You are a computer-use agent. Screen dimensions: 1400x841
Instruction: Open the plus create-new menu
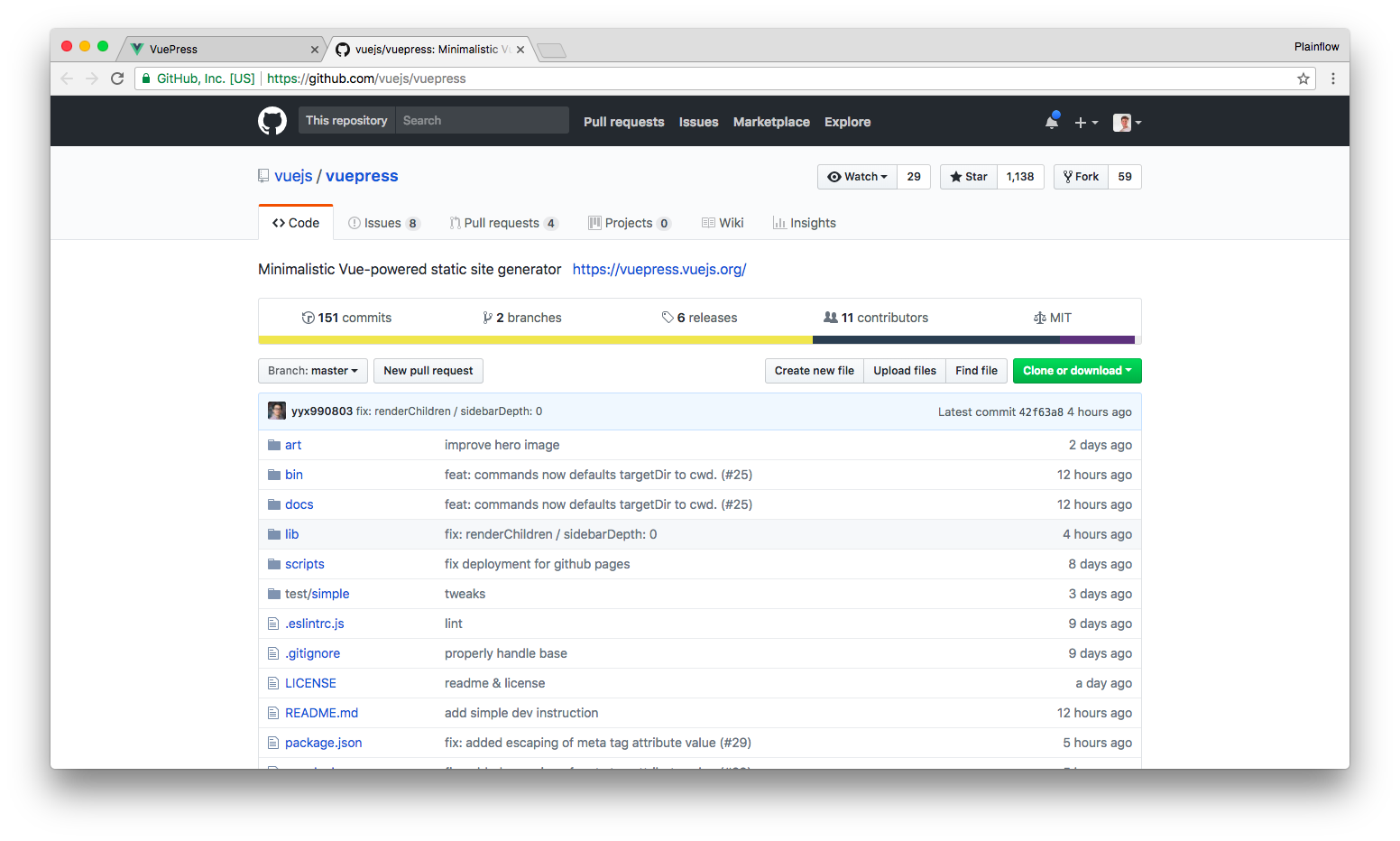point(1086,123)
